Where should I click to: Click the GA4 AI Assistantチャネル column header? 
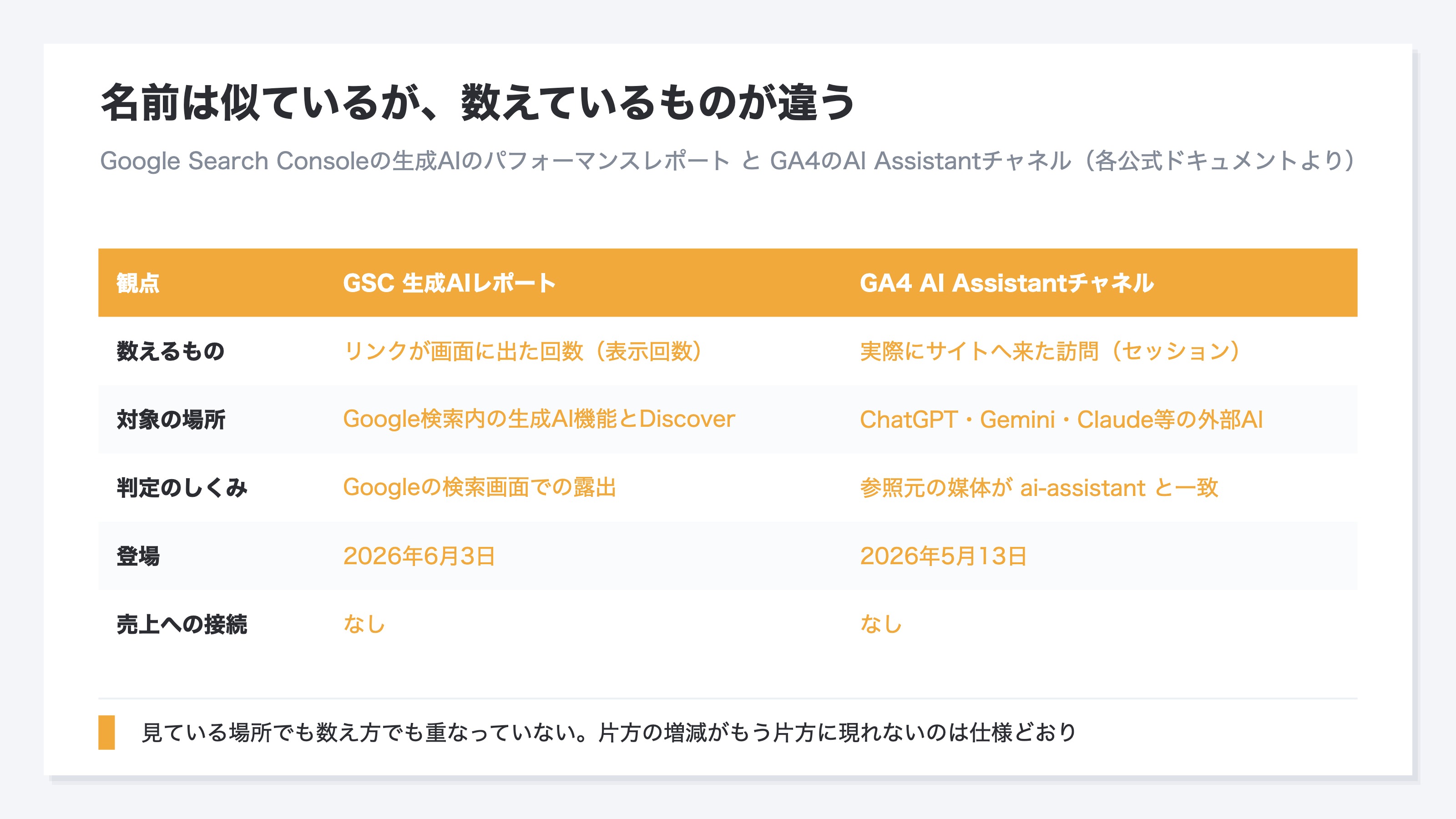point(1006,283)
